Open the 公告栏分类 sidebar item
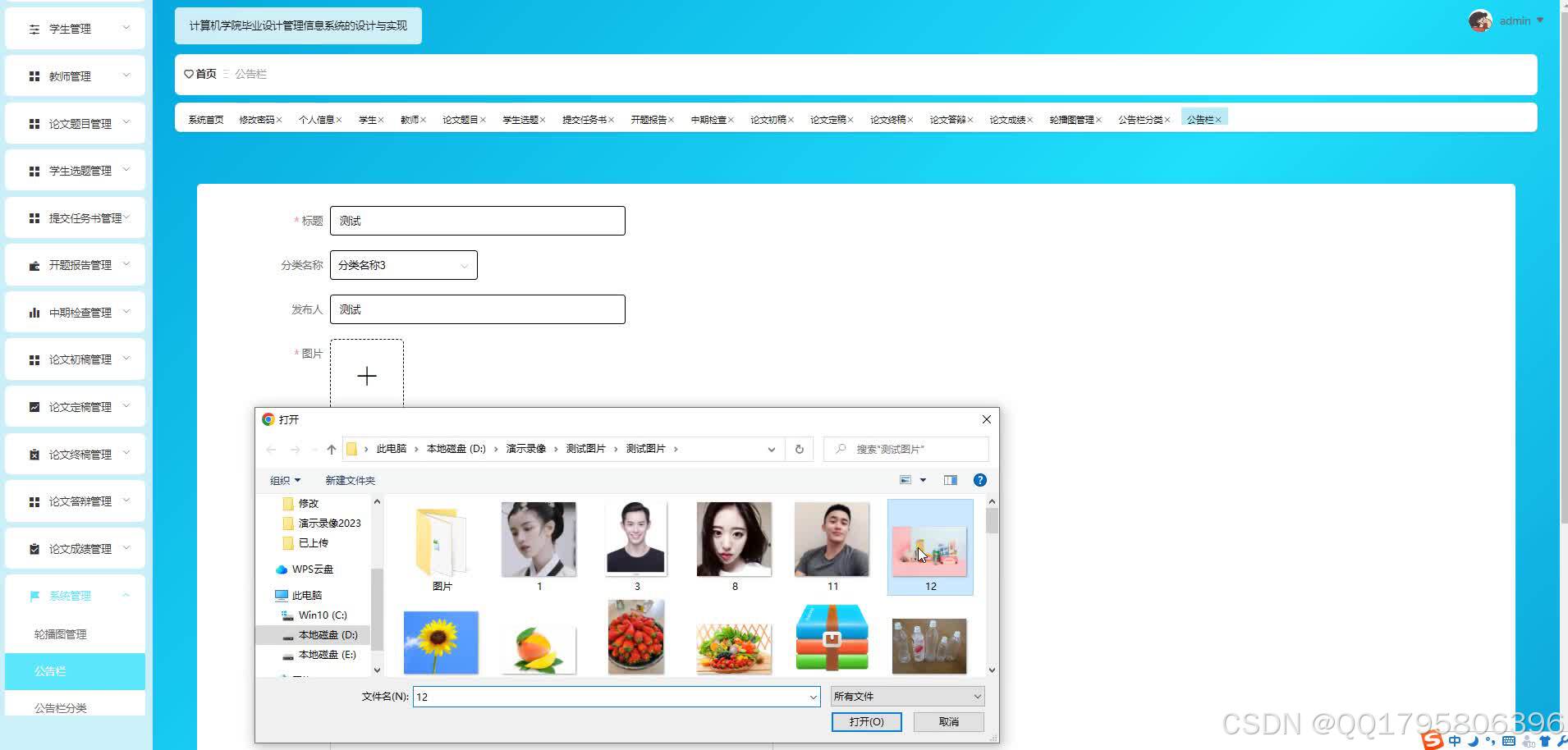This screenshot has width=1568, height=750. click(x=75, y=707)
